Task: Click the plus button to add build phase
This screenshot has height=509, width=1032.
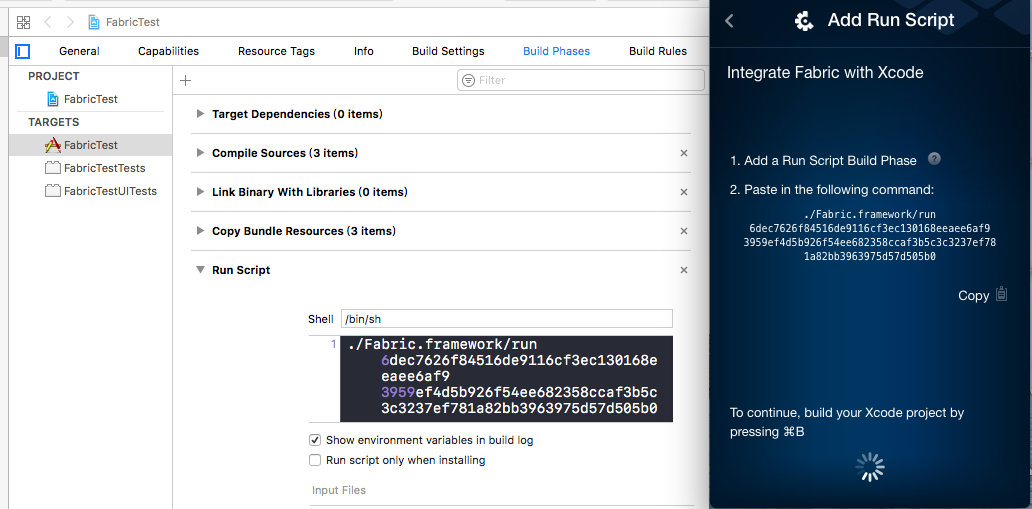Action: pos(185,80)
